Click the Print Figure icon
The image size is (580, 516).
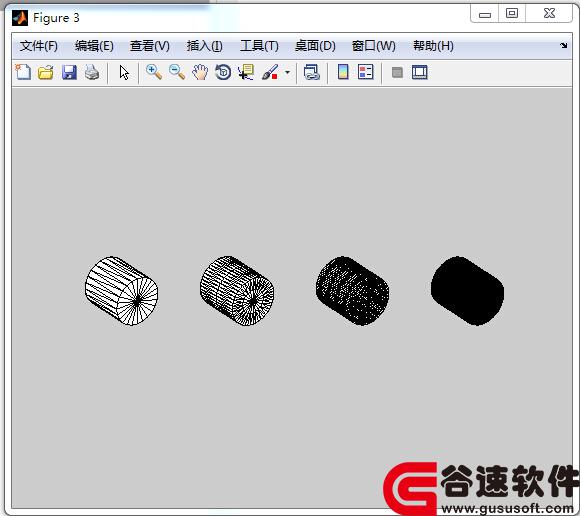pyautogui.click(x=92, y=72)
